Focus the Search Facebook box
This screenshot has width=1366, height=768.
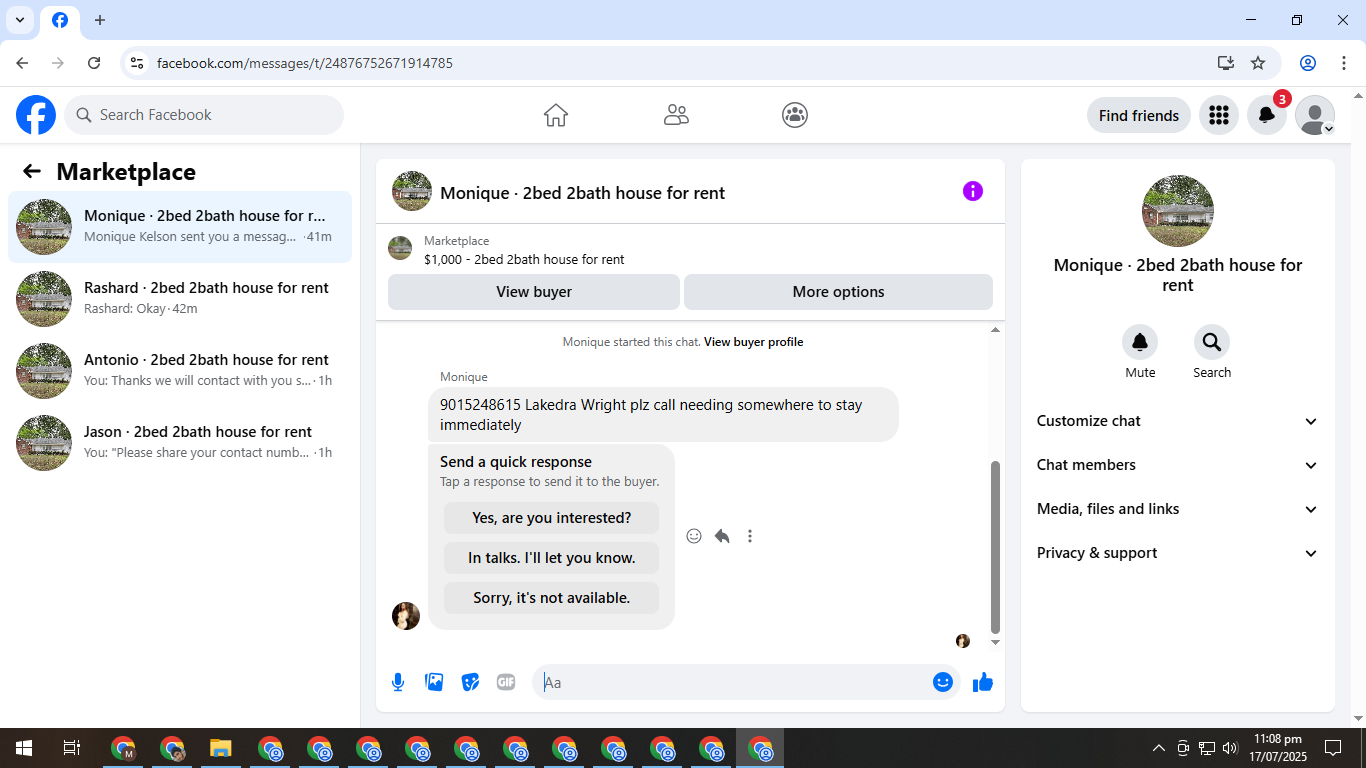204,115
